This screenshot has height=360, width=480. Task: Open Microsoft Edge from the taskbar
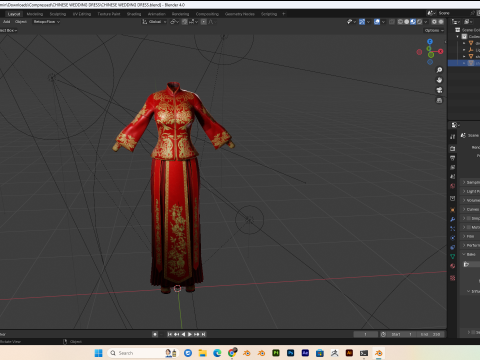(217, 353)
